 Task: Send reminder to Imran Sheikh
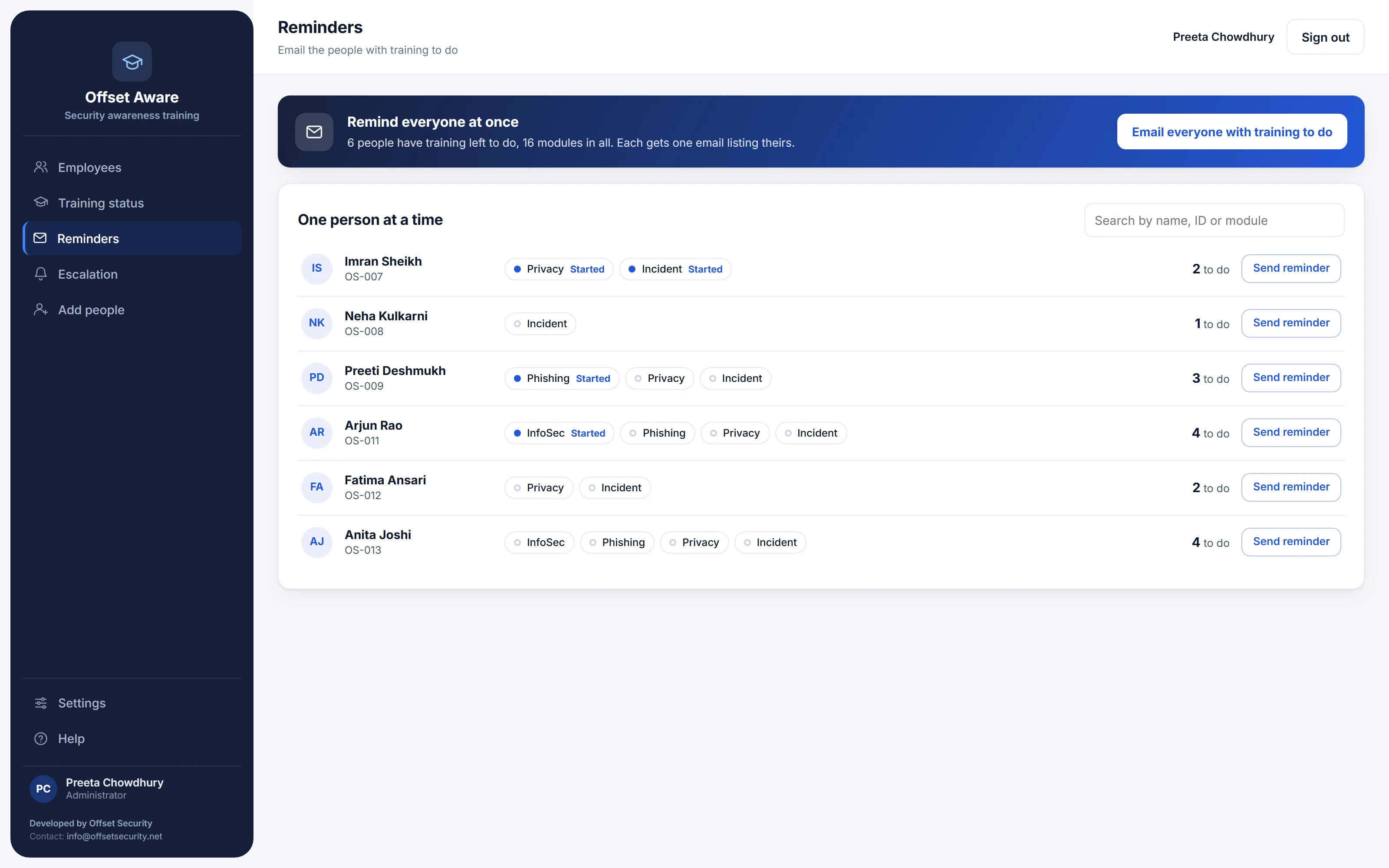(1291, 268)
